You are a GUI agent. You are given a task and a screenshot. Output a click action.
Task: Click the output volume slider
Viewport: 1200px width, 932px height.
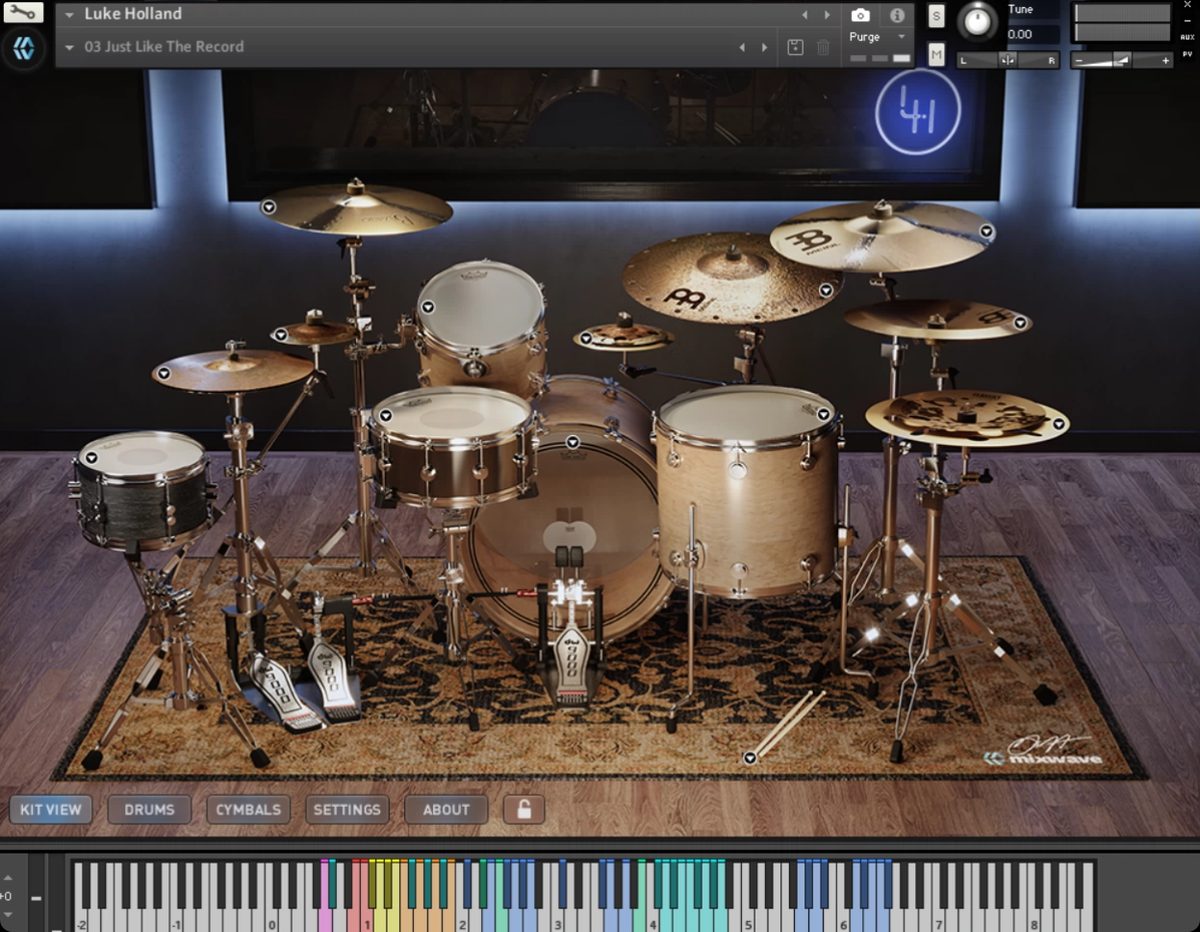1121,60
